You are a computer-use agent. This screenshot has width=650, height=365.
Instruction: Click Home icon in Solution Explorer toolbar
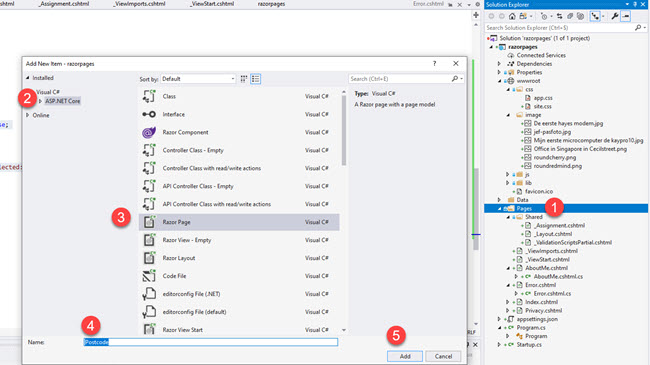point(512,16)
